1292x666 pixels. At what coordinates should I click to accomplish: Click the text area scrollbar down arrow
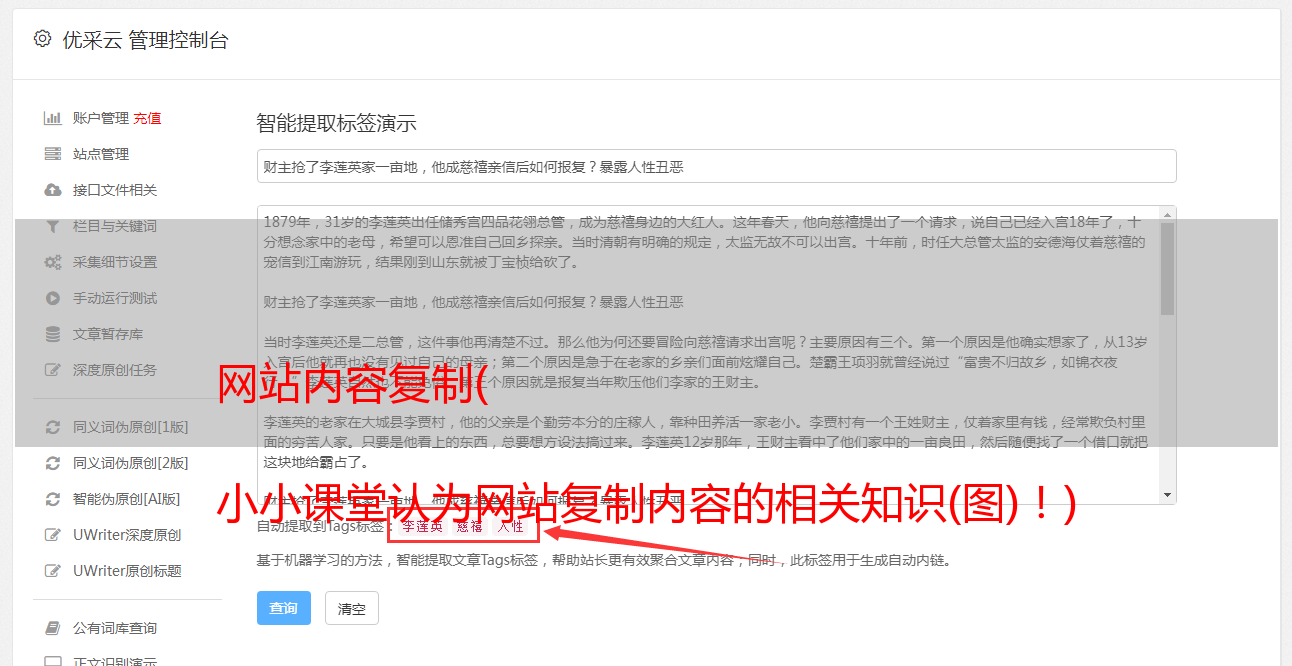click(1167, 495)
